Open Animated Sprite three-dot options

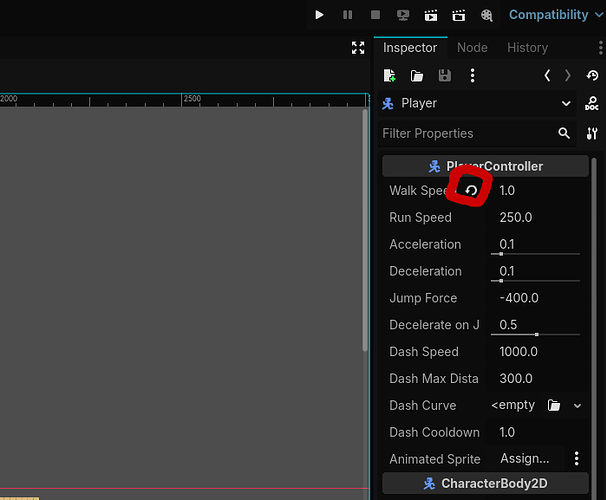tap(576, 459)
